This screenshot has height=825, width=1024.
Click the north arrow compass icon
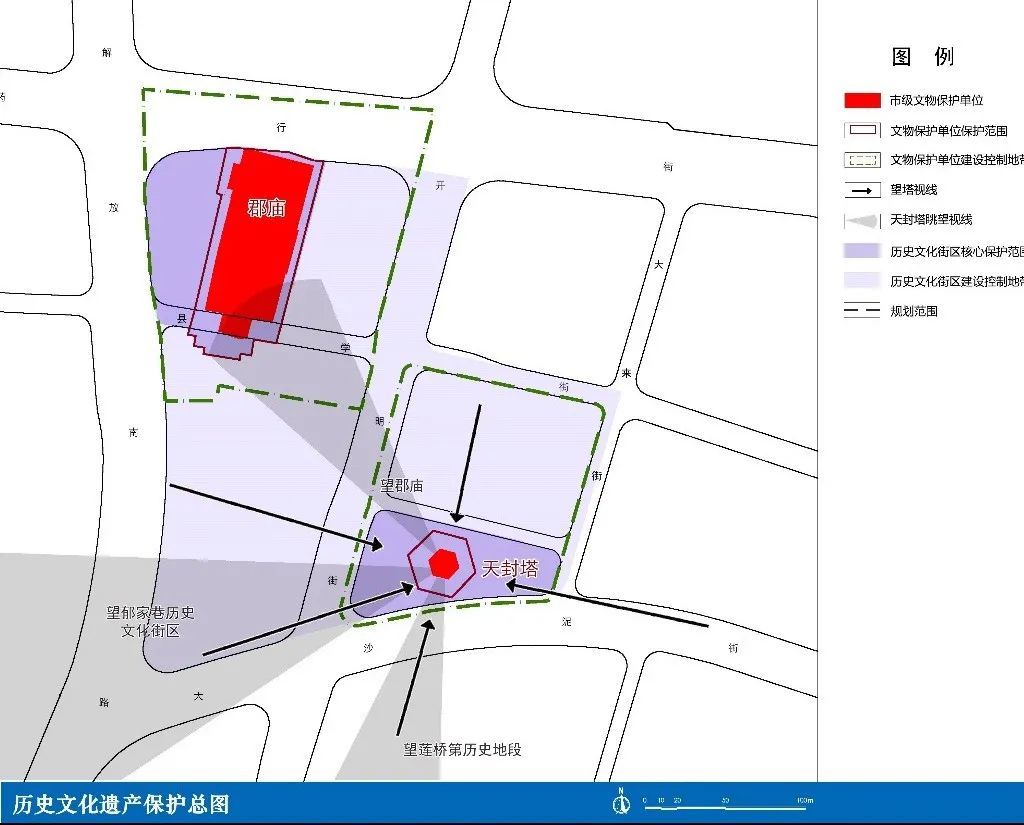621,801
